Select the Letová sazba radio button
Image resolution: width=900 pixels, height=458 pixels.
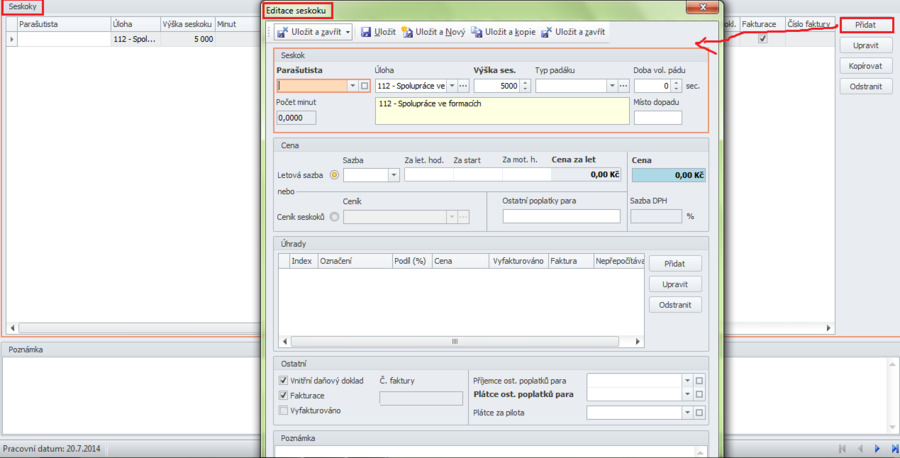(x=334, y=175)
